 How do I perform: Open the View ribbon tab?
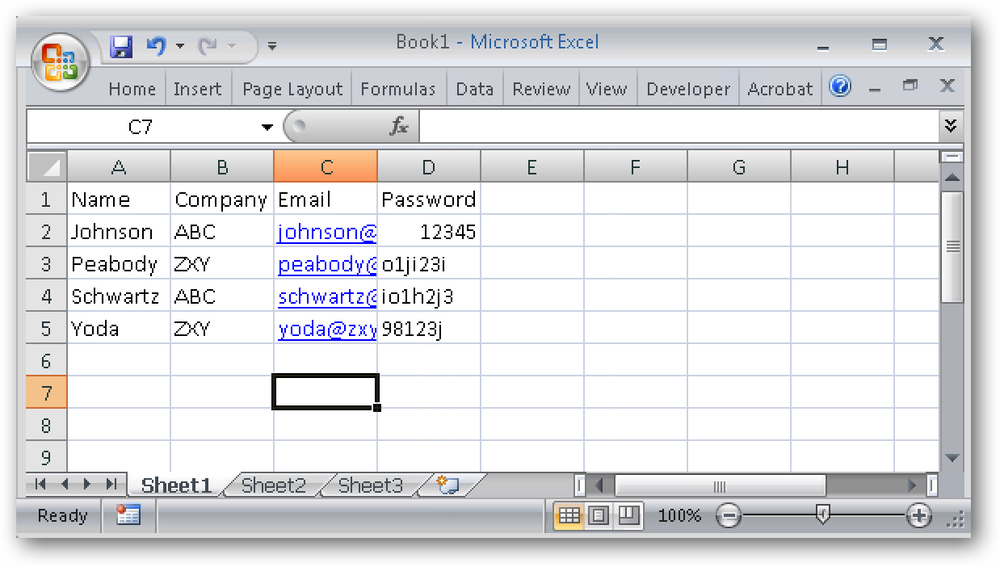click(607, 89)
